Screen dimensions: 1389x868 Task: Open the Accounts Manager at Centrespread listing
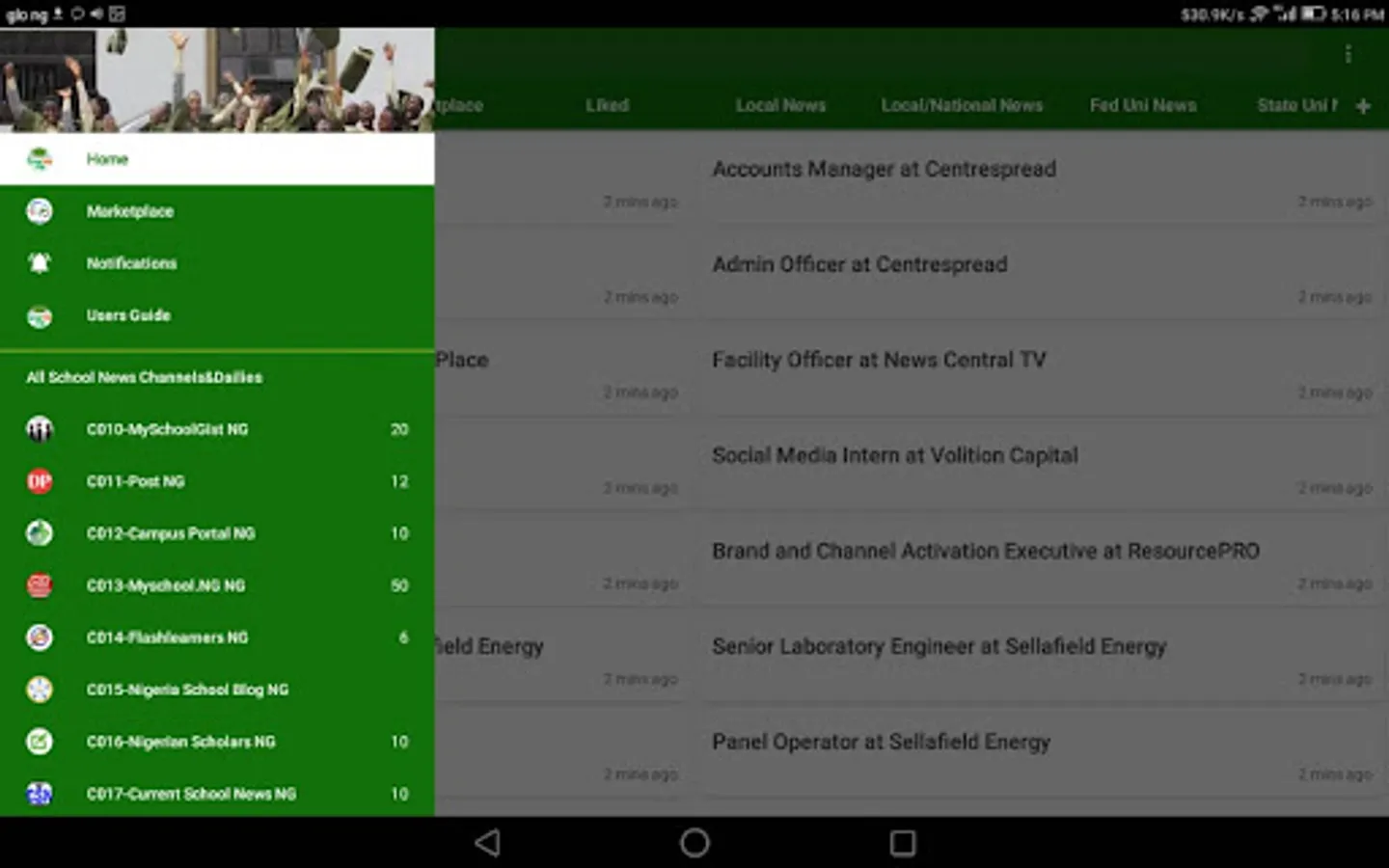(x=884, y=169)
